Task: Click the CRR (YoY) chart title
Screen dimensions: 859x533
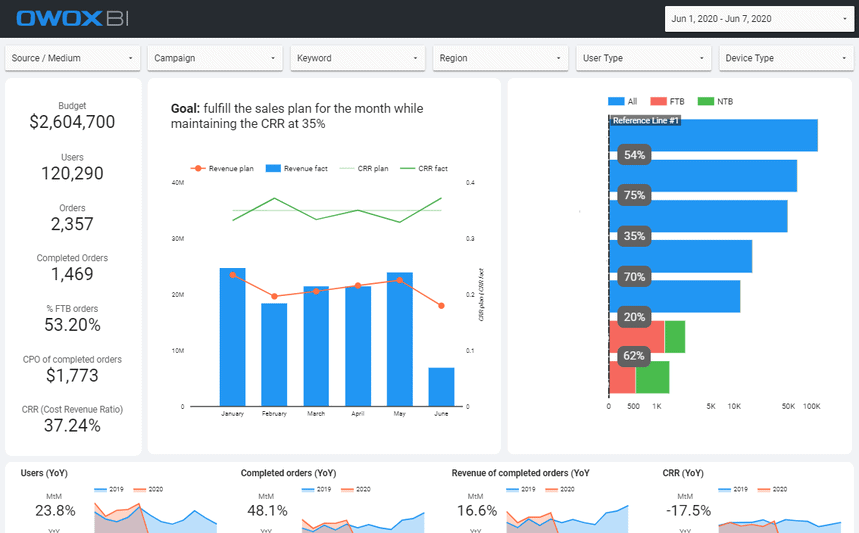Action: coord(683,473)
